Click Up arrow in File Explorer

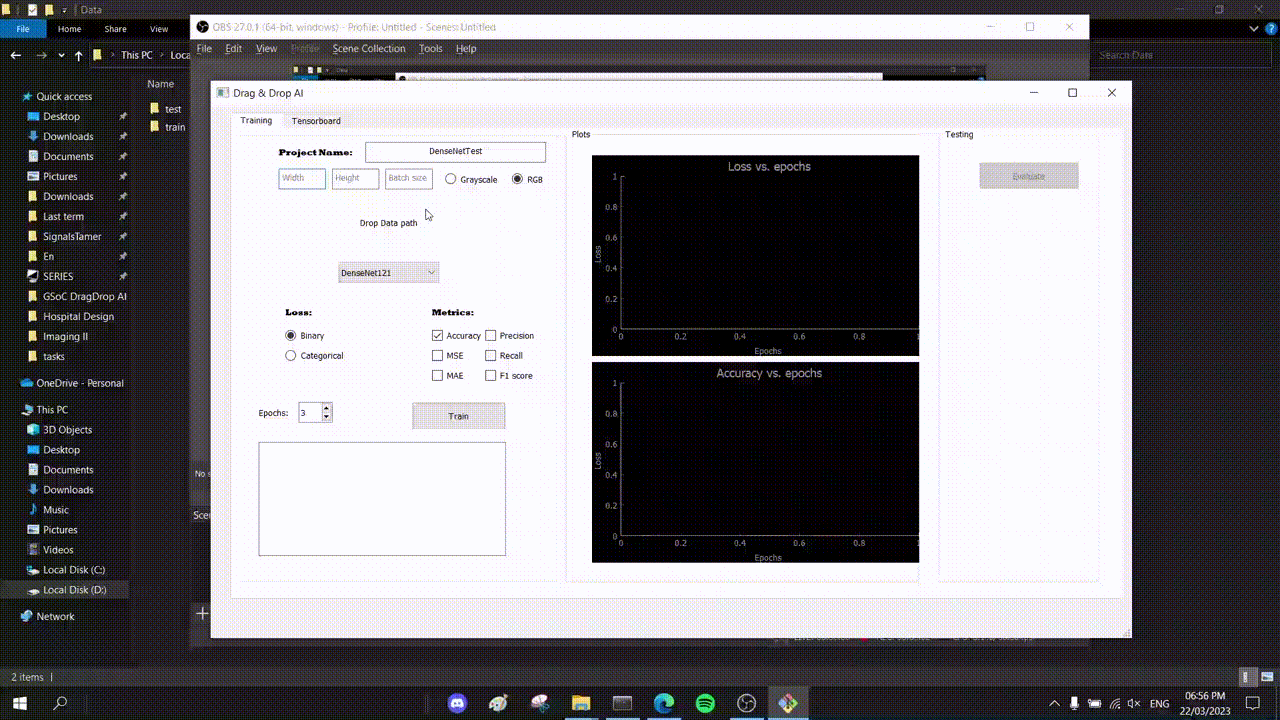(x=78, y=55)
